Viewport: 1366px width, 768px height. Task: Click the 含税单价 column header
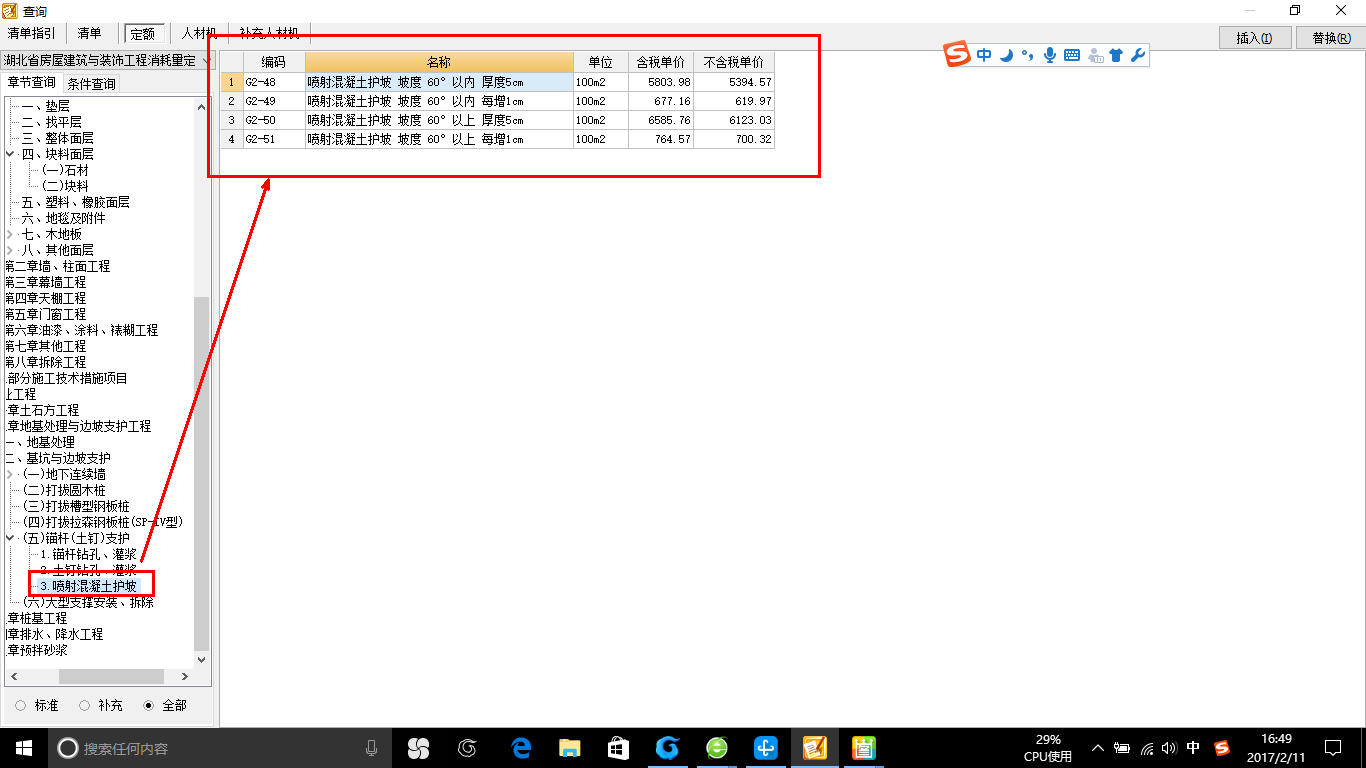click(660, 62)
